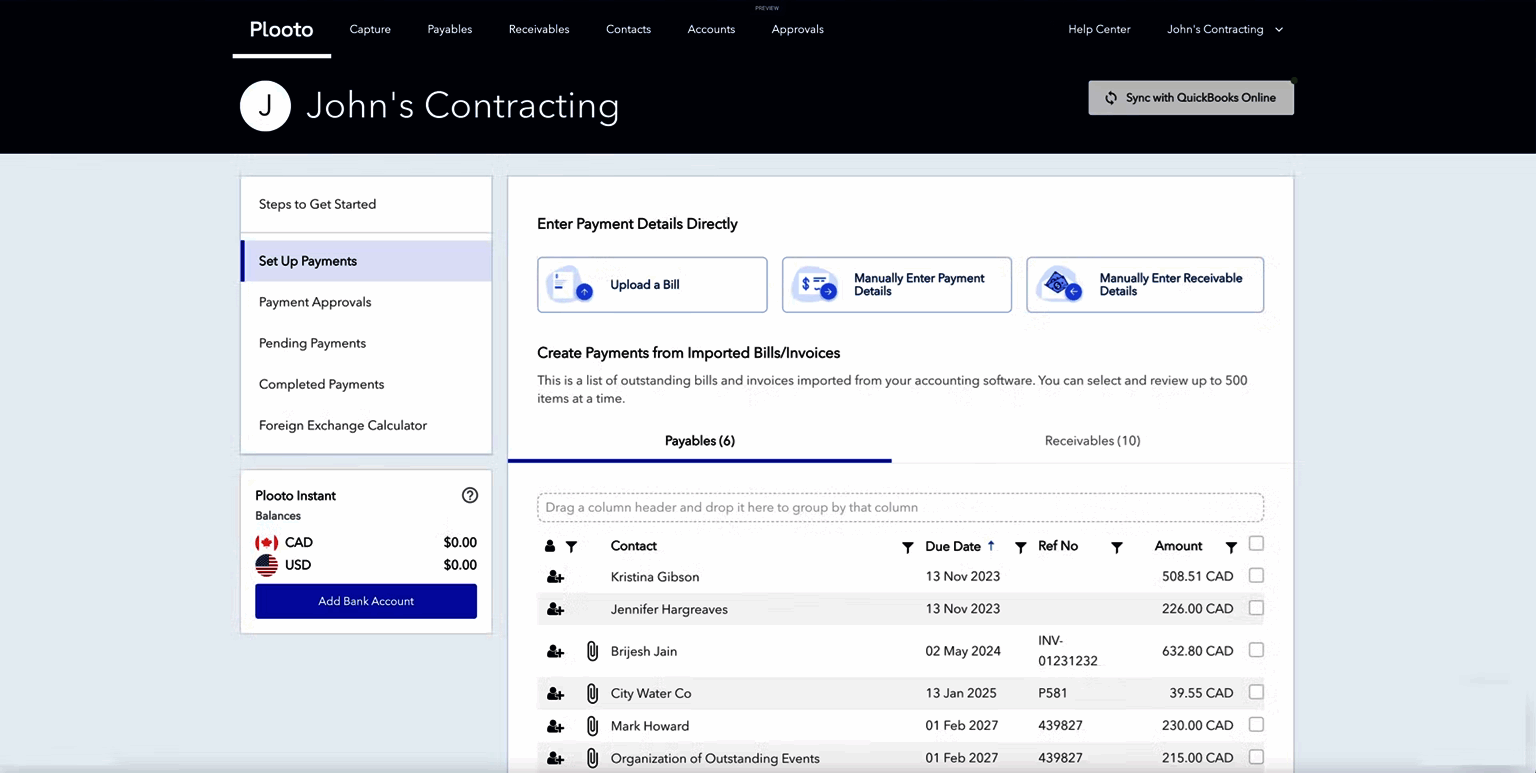Toggle the select-all checkbox in table header

[1256, 544]
